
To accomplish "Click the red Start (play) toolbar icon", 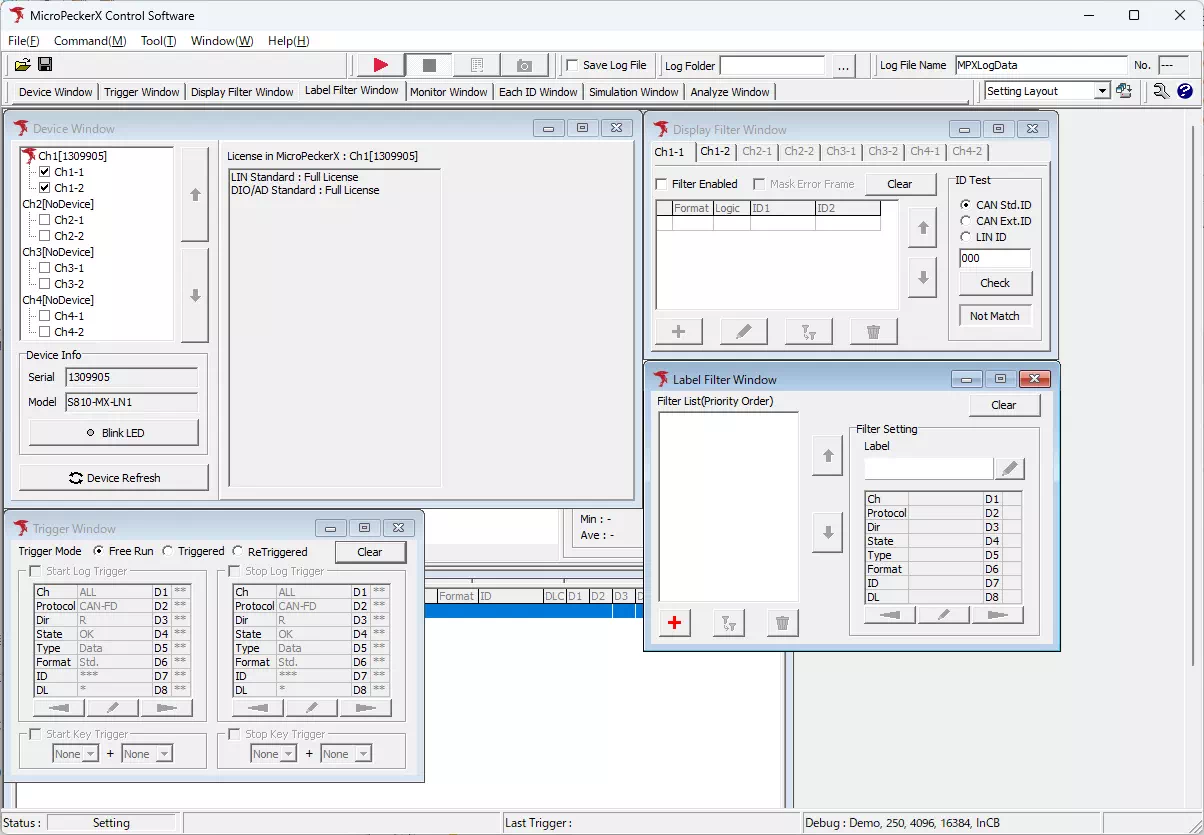I will 380,65.
